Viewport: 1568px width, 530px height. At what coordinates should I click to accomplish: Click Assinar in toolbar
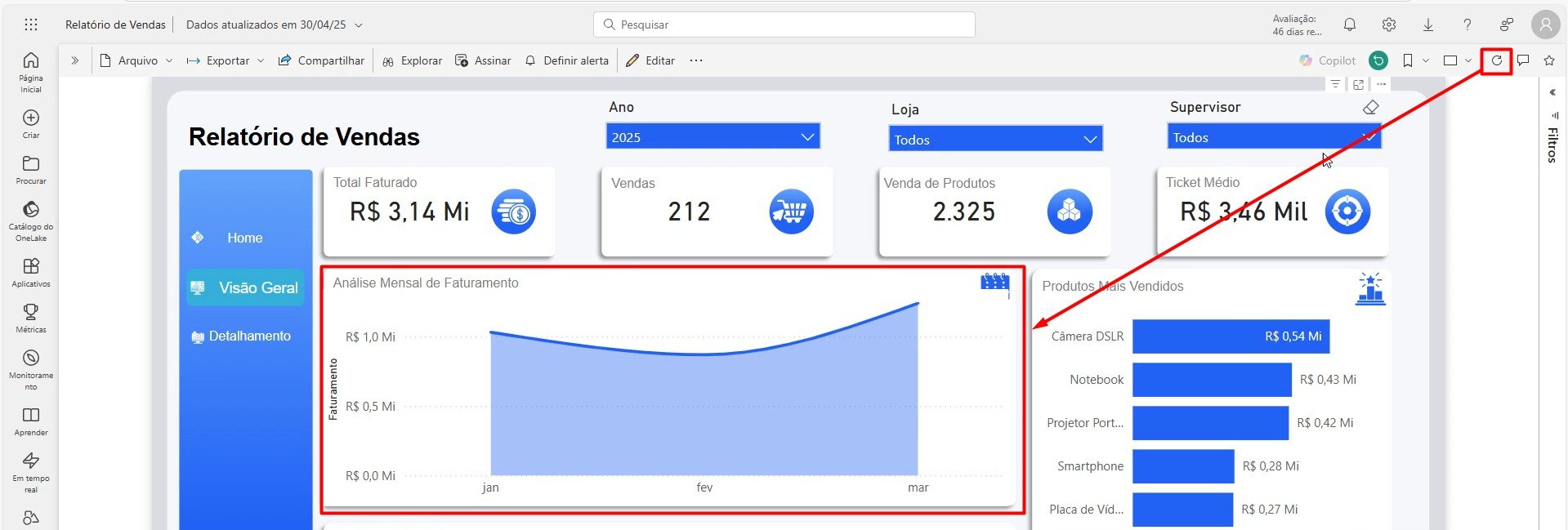(483, 60)
